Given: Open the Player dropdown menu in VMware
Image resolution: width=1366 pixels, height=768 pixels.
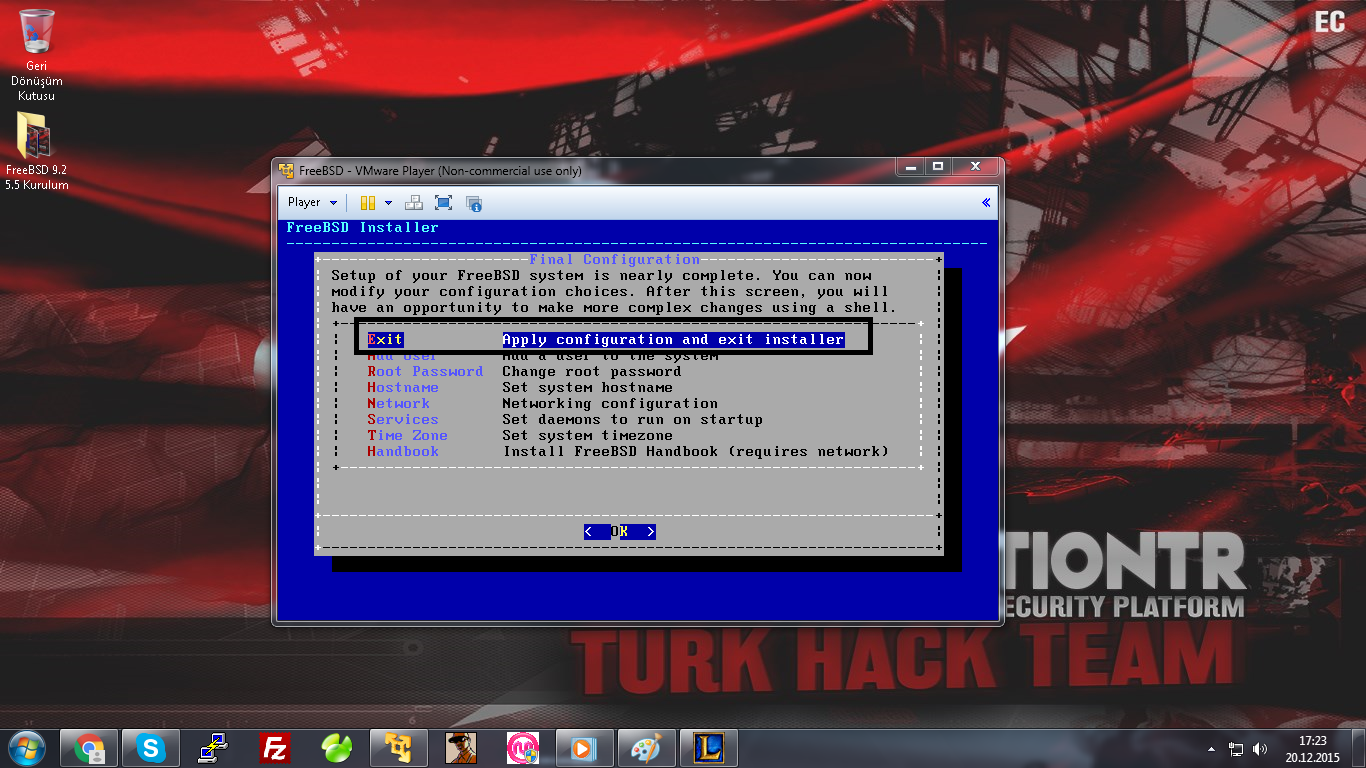Looking at the screenshot, I should (312, 202).
